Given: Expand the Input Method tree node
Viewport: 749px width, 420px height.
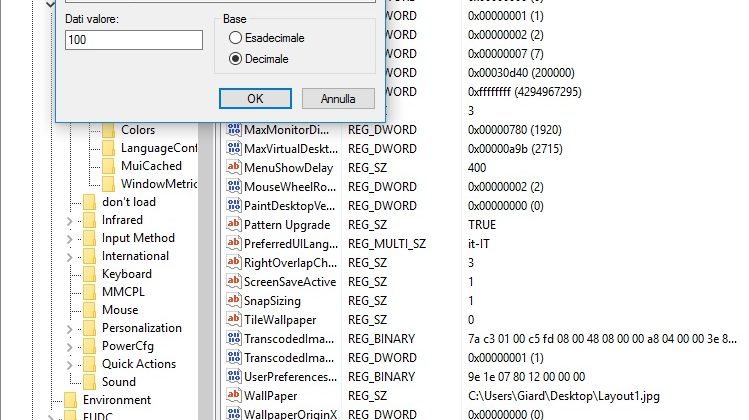Looking at the screenshot, I should click(70, 238).
